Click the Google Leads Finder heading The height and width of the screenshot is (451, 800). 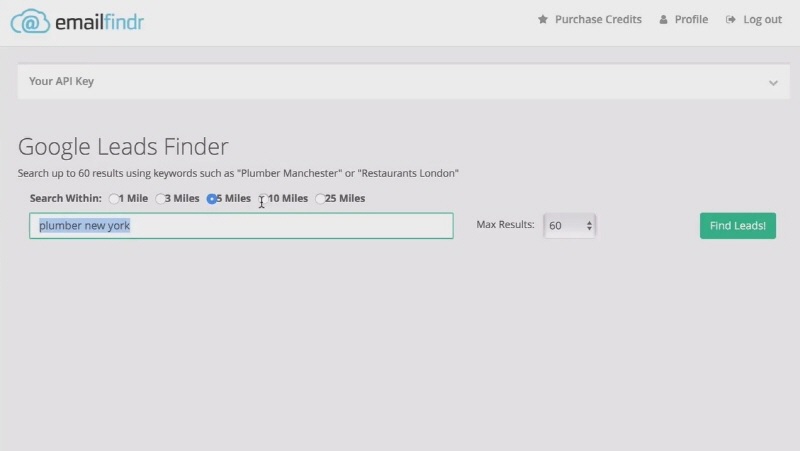point(123,147)
